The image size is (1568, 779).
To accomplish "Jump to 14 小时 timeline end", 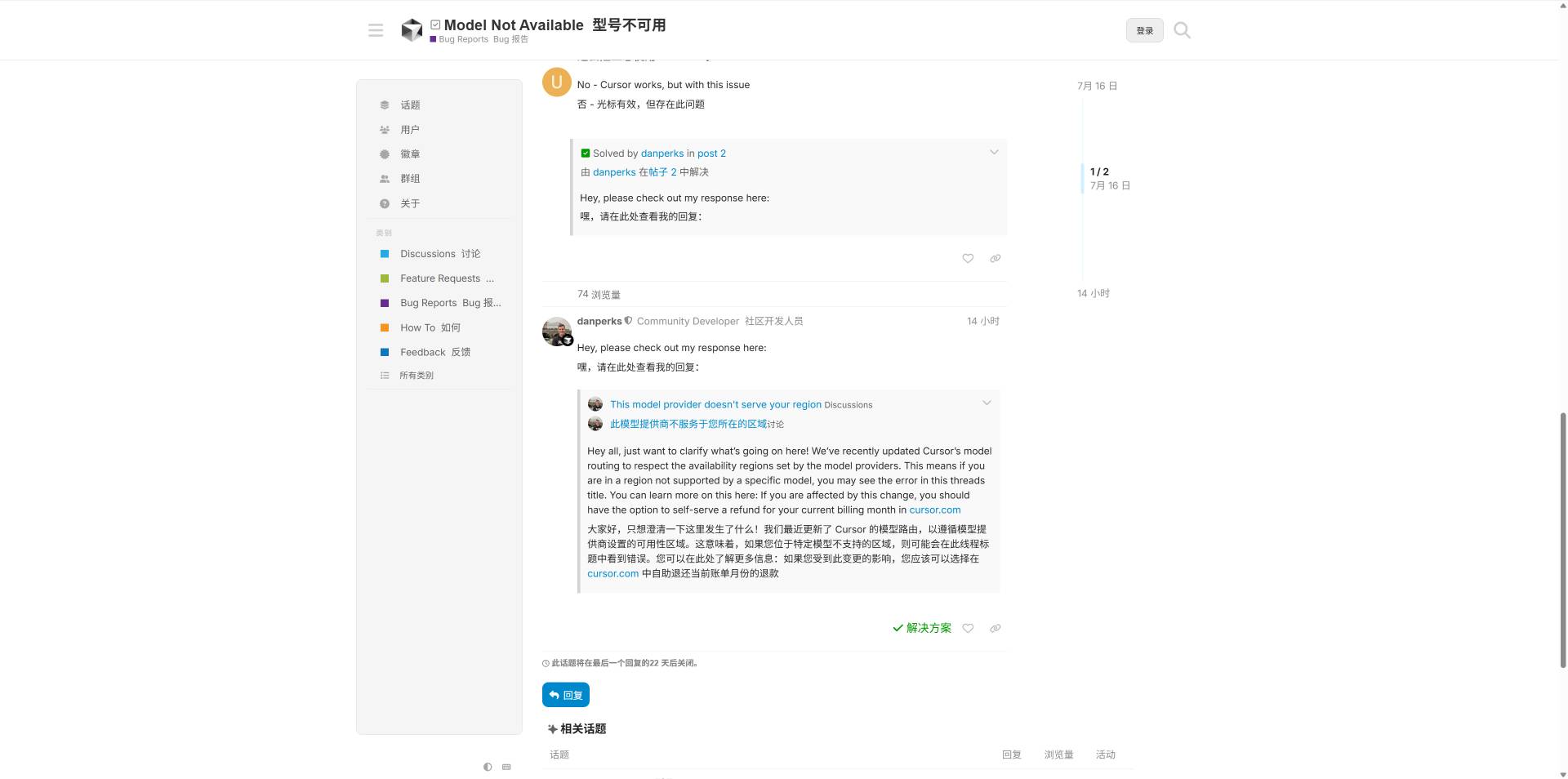I will tap(1093, 293).
